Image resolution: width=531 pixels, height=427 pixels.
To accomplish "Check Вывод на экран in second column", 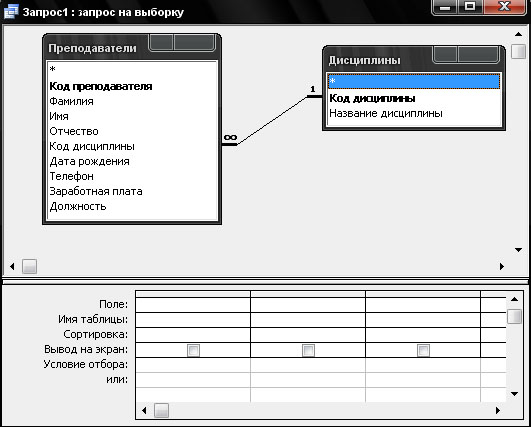I will tap(308, 350).
